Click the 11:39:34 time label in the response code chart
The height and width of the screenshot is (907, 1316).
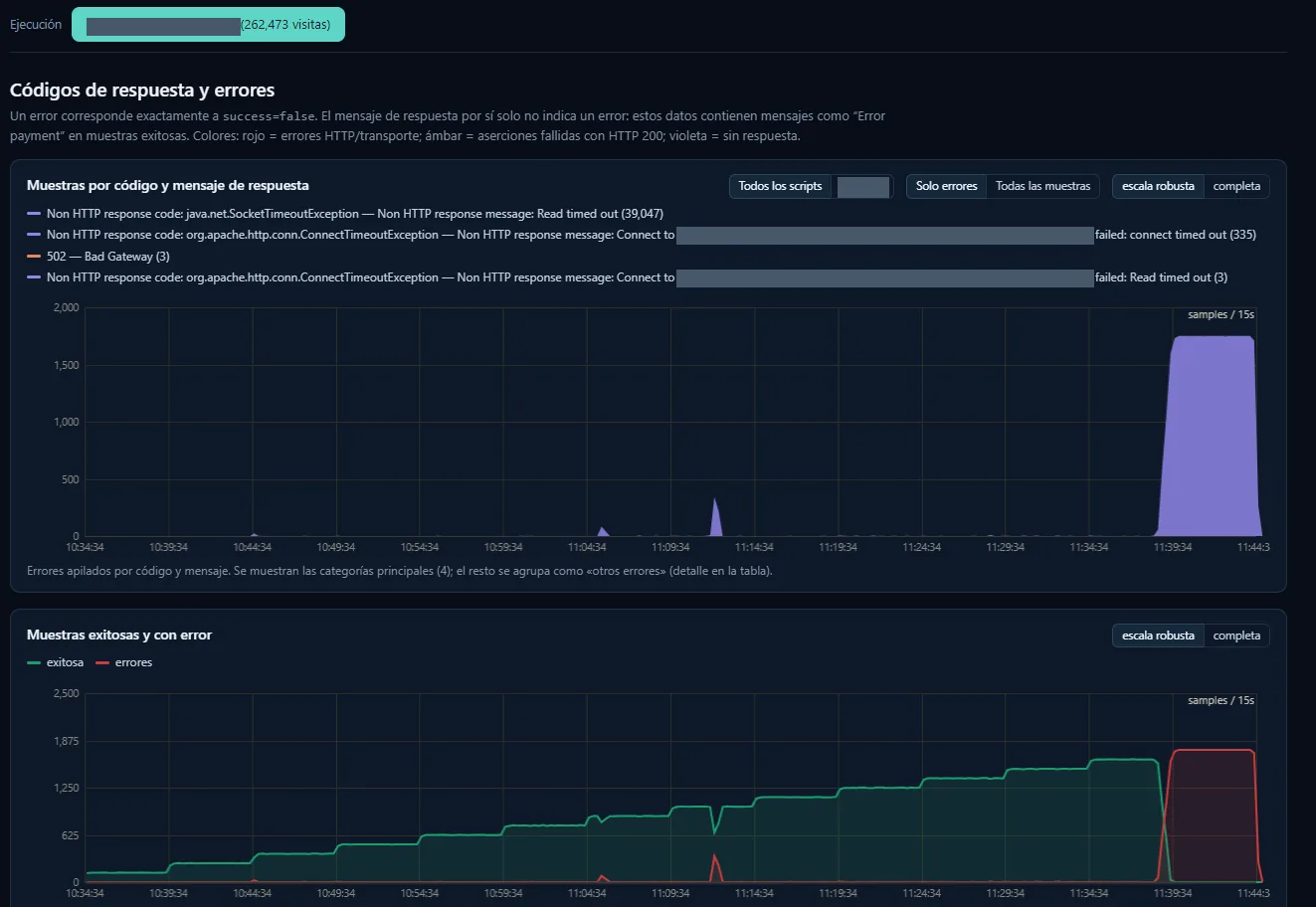click(x=1173, y=547)
